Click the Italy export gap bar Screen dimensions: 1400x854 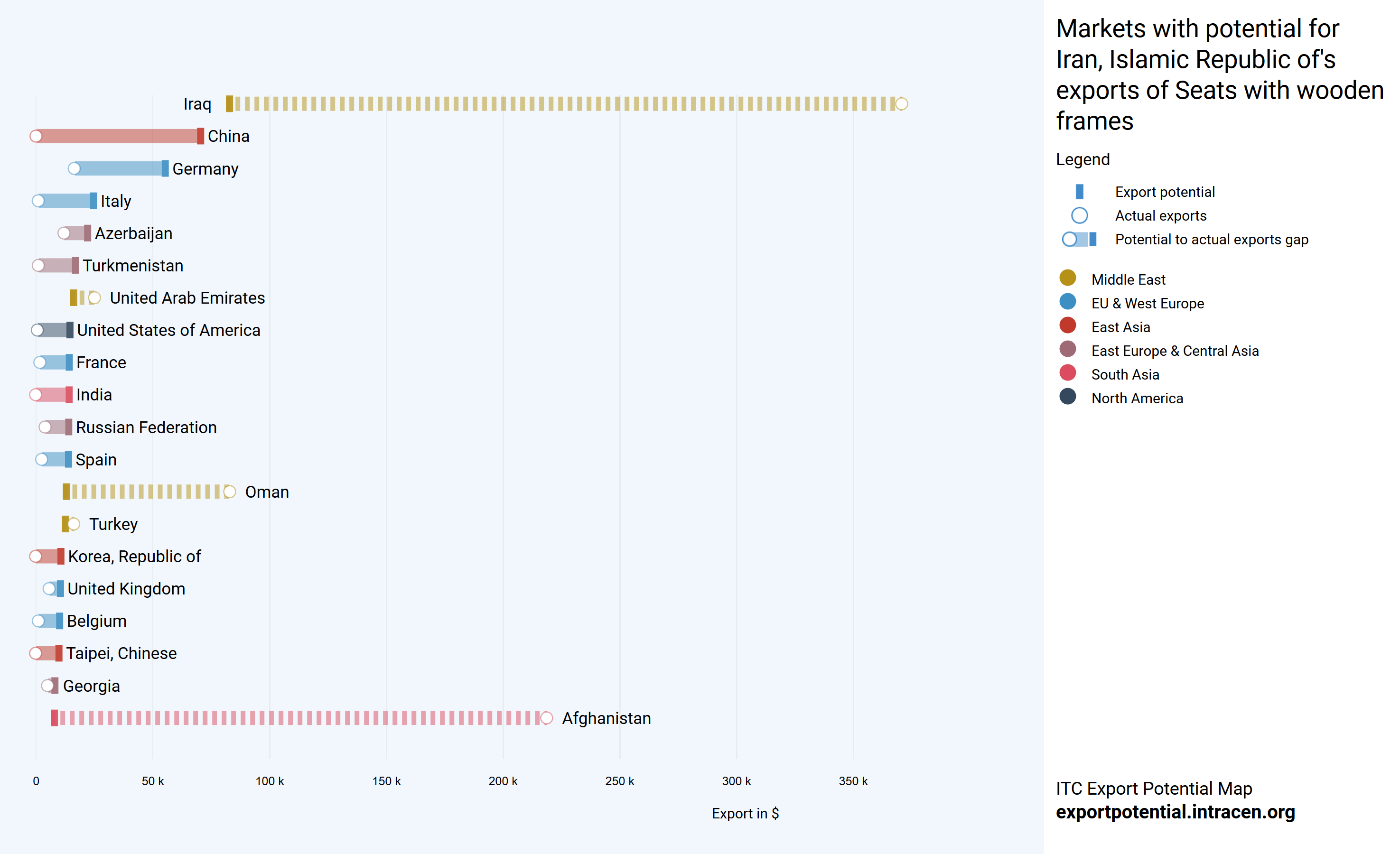tap(65, 201)
